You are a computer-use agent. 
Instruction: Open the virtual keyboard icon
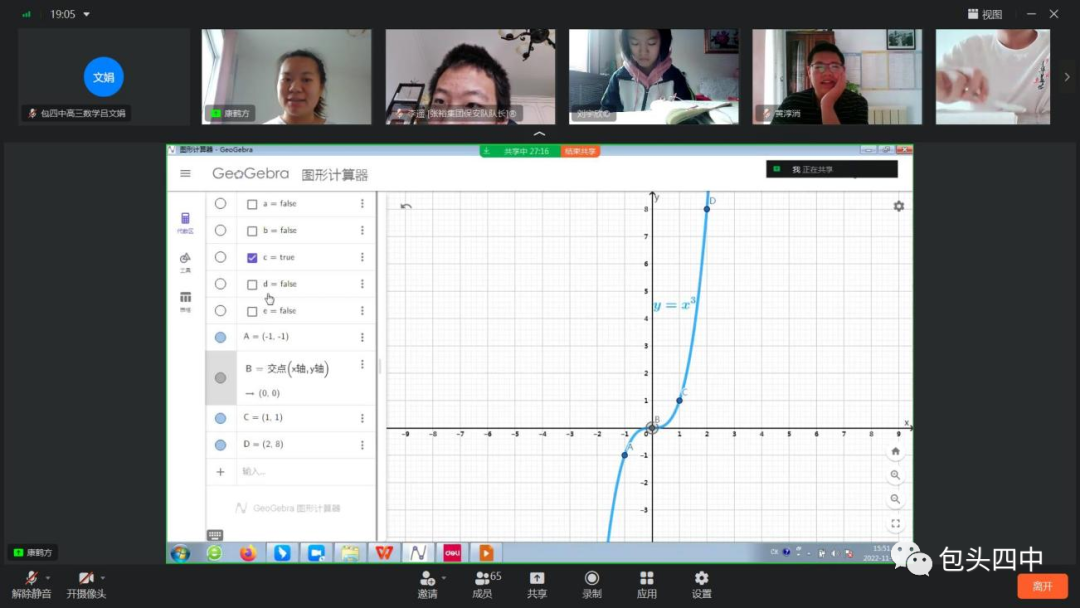(x=214, y=535)
